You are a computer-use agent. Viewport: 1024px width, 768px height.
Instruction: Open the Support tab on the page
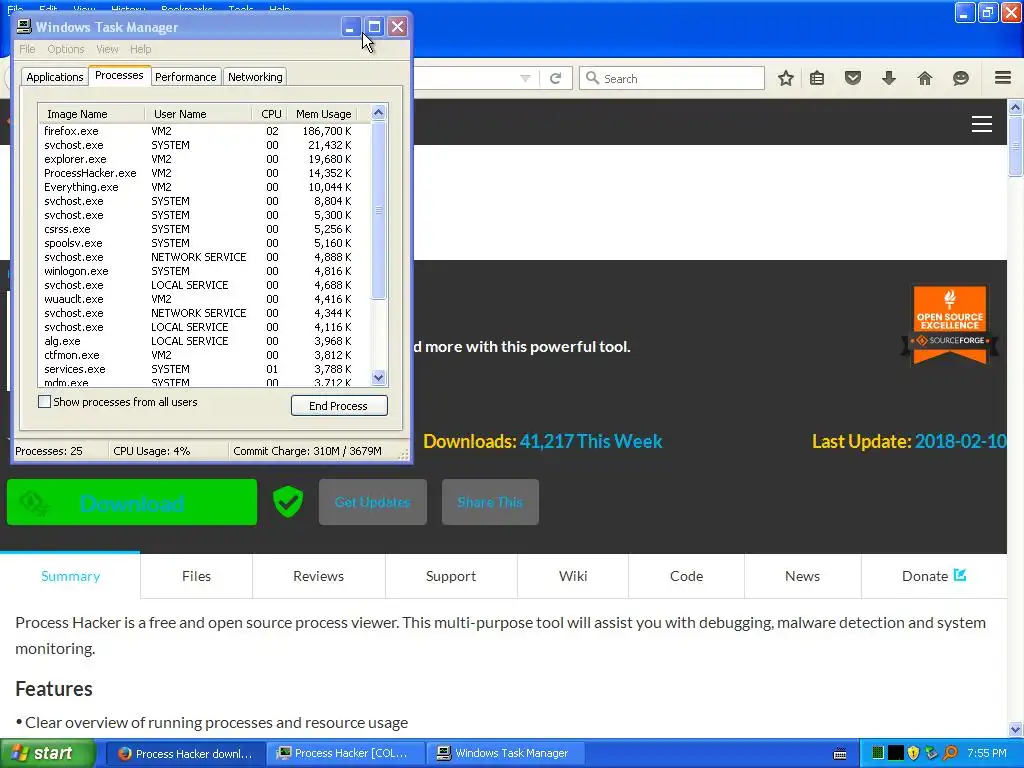[451, 576]
